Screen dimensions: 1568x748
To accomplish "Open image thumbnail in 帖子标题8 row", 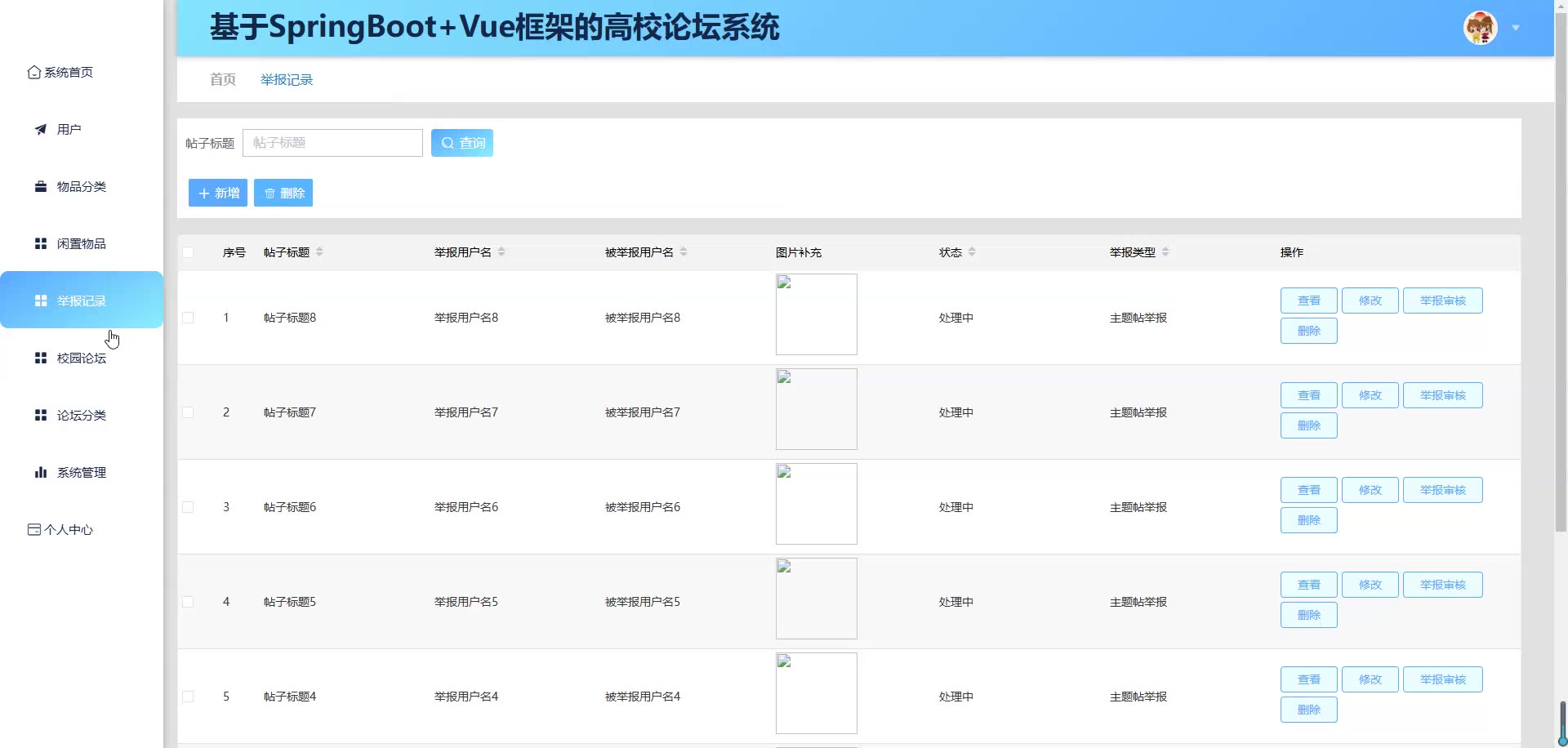I will (817, 314).
